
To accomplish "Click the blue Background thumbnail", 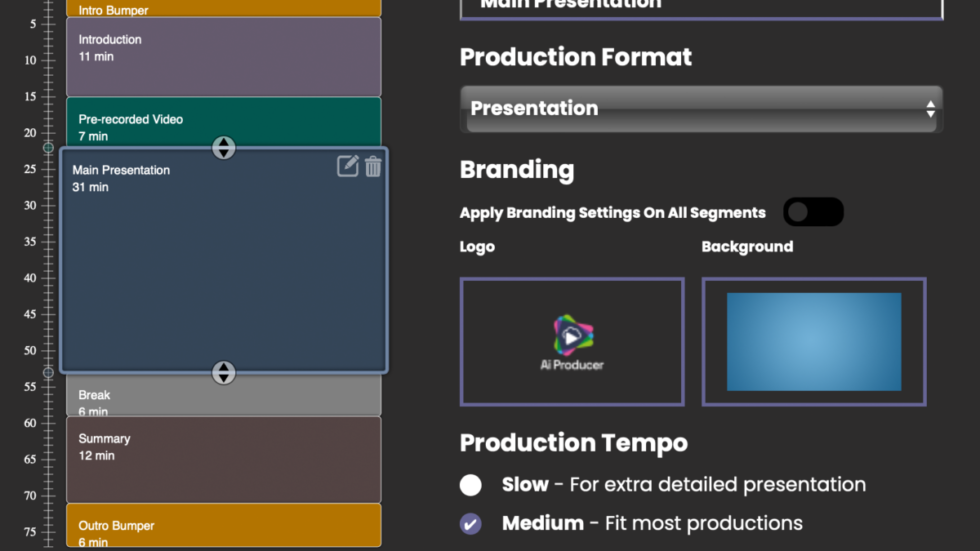I will (813, 342).
